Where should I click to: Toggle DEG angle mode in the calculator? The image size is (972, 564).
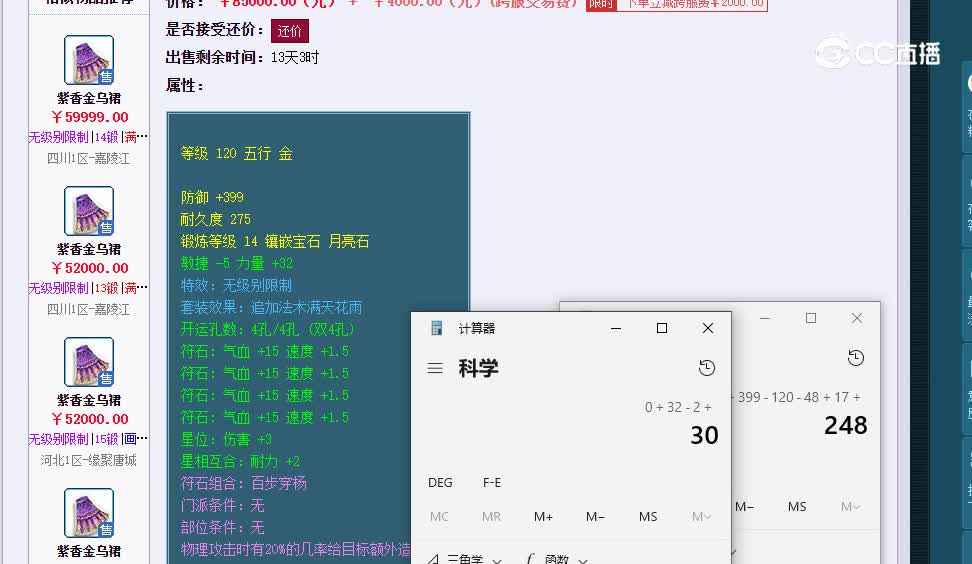point(440,482)
